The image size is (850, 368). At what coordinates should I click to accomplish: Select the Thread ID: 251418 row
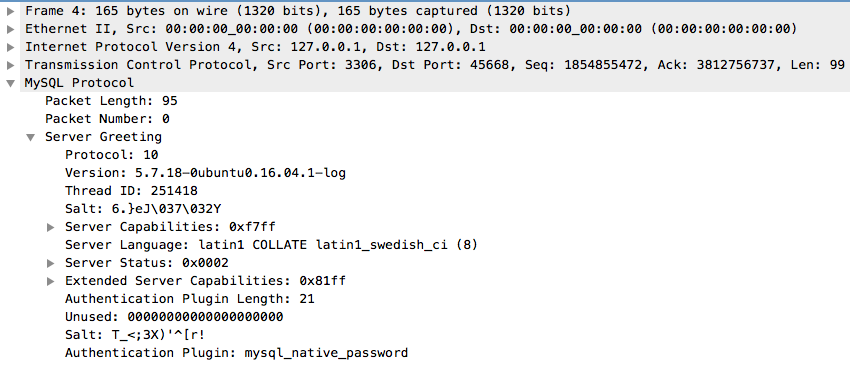(x=131, y=191)
